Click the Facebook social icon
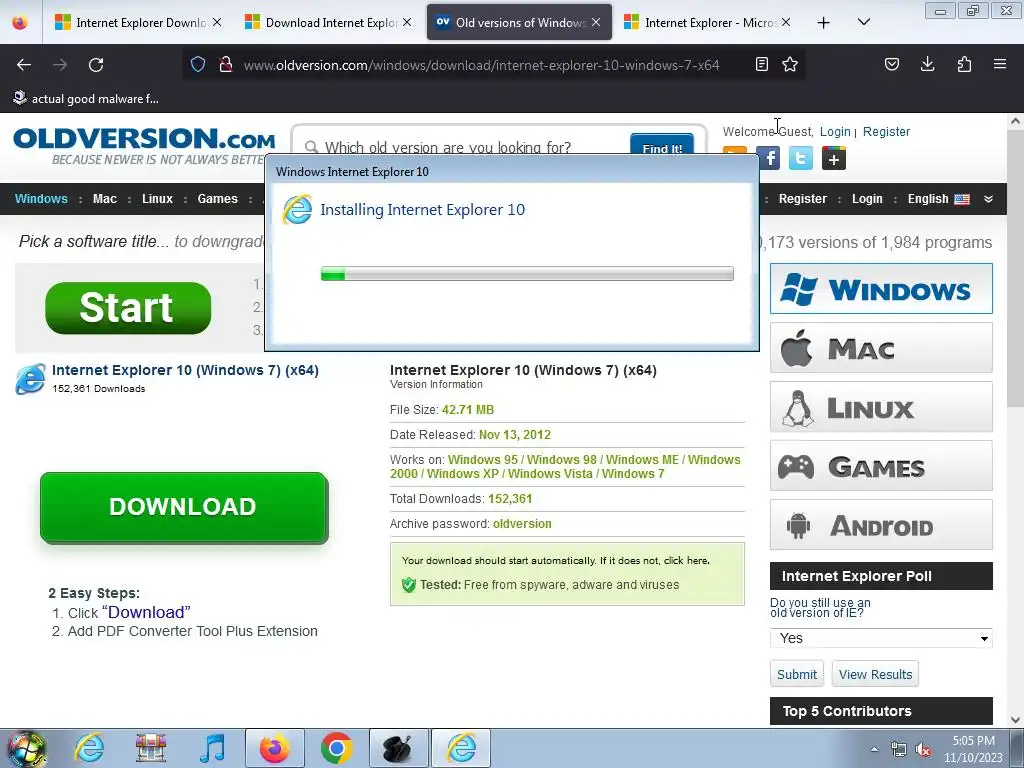Screen dimensions: 1024x768 click(x=769, y=158)
